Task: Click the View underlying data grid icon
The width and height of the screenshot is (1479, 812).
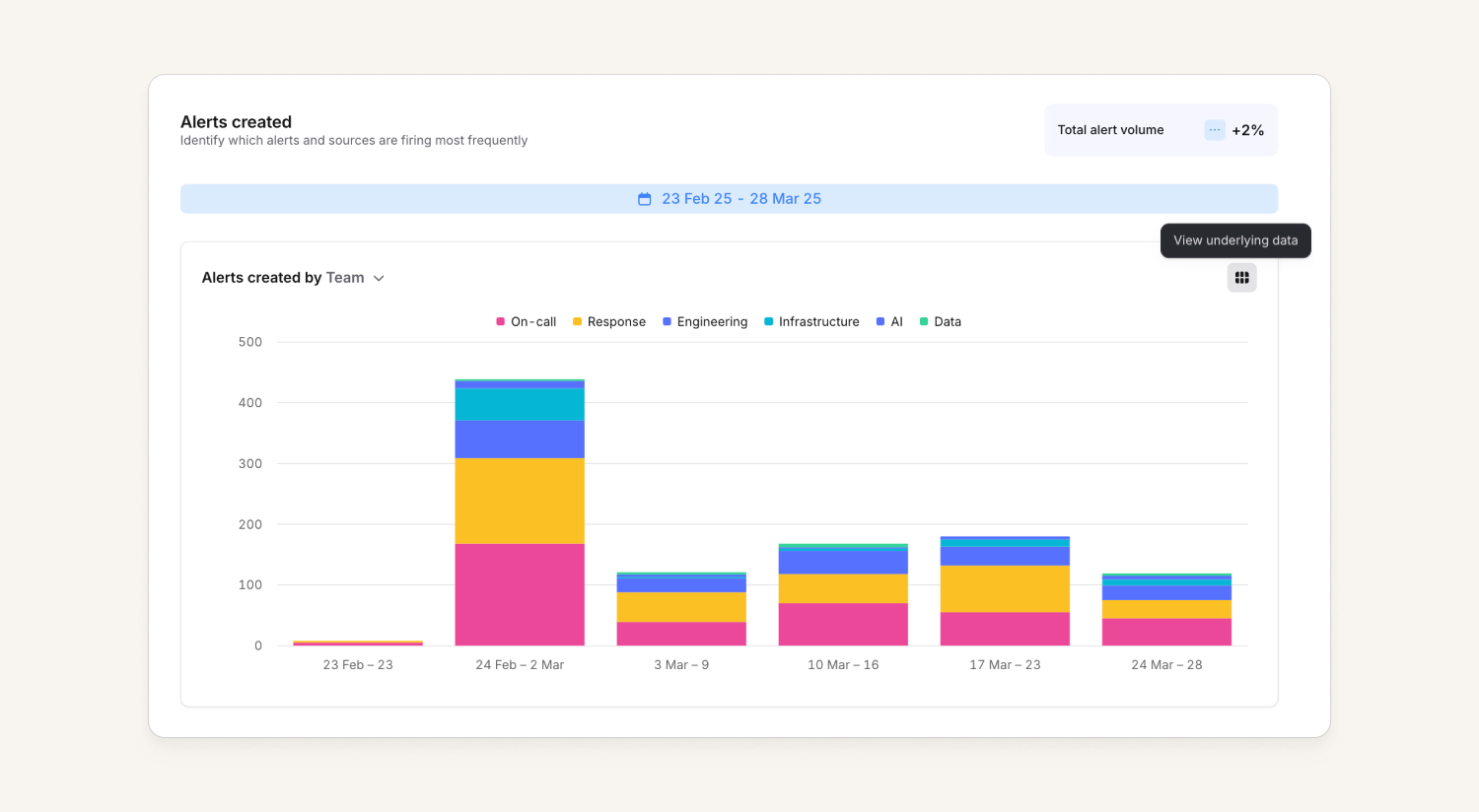Action: pos(1241,278)
